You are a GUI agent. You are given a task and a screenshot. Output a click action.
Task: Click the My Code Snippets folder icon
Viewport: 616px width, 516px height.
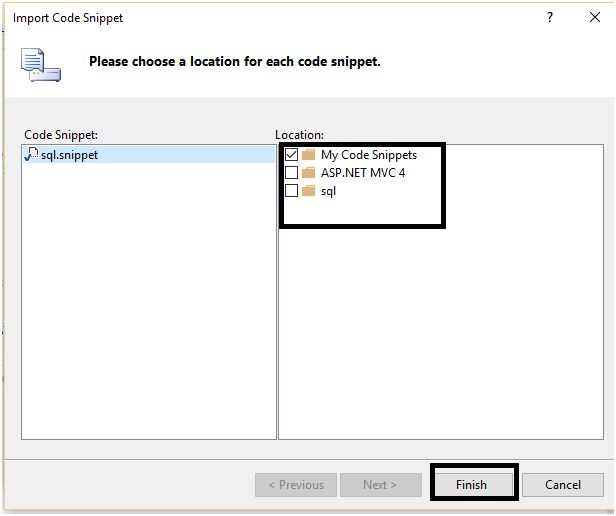pos(309,155)
